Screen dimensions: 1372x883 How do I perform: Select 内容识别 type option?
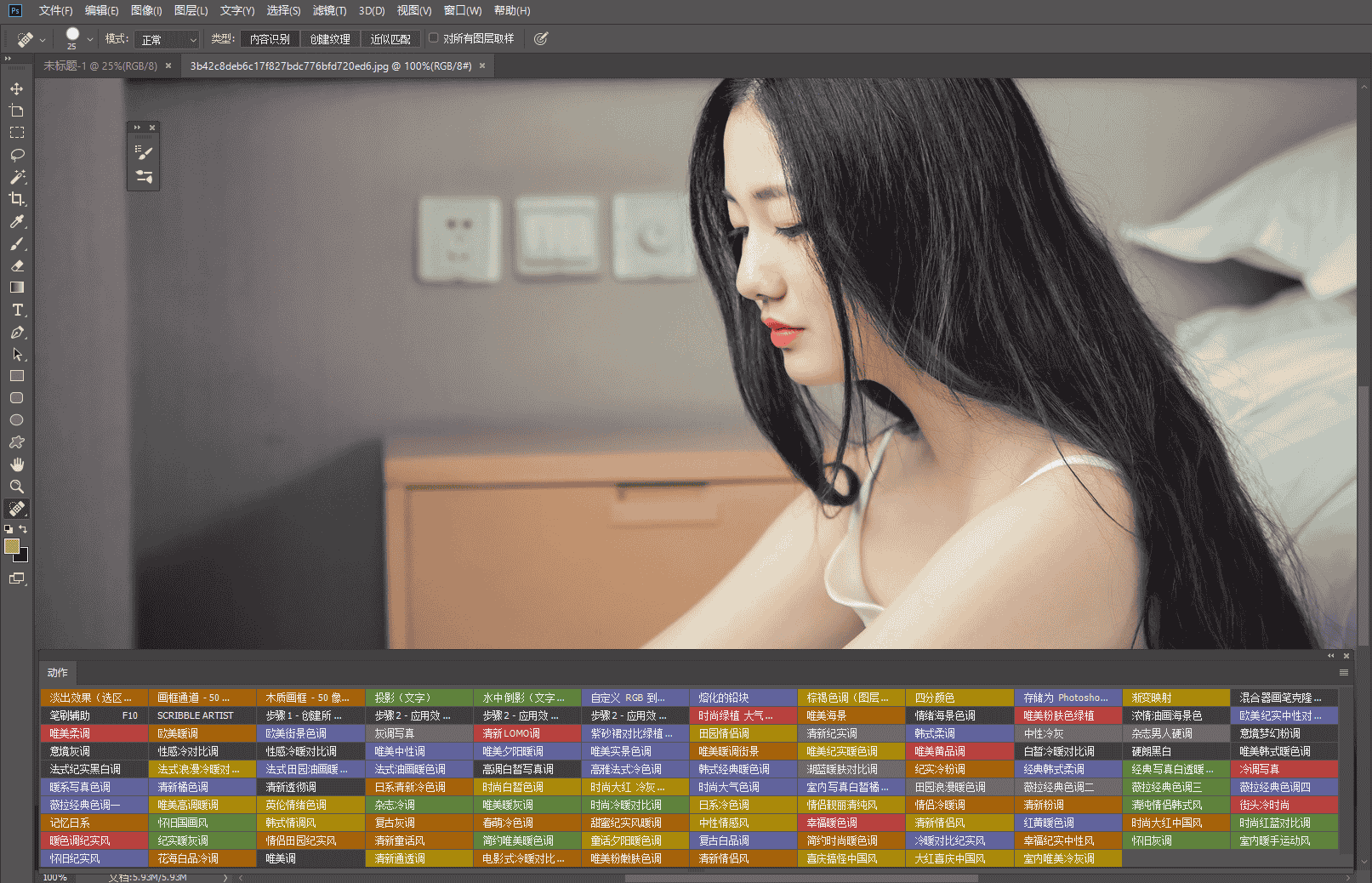click(270, 39)
